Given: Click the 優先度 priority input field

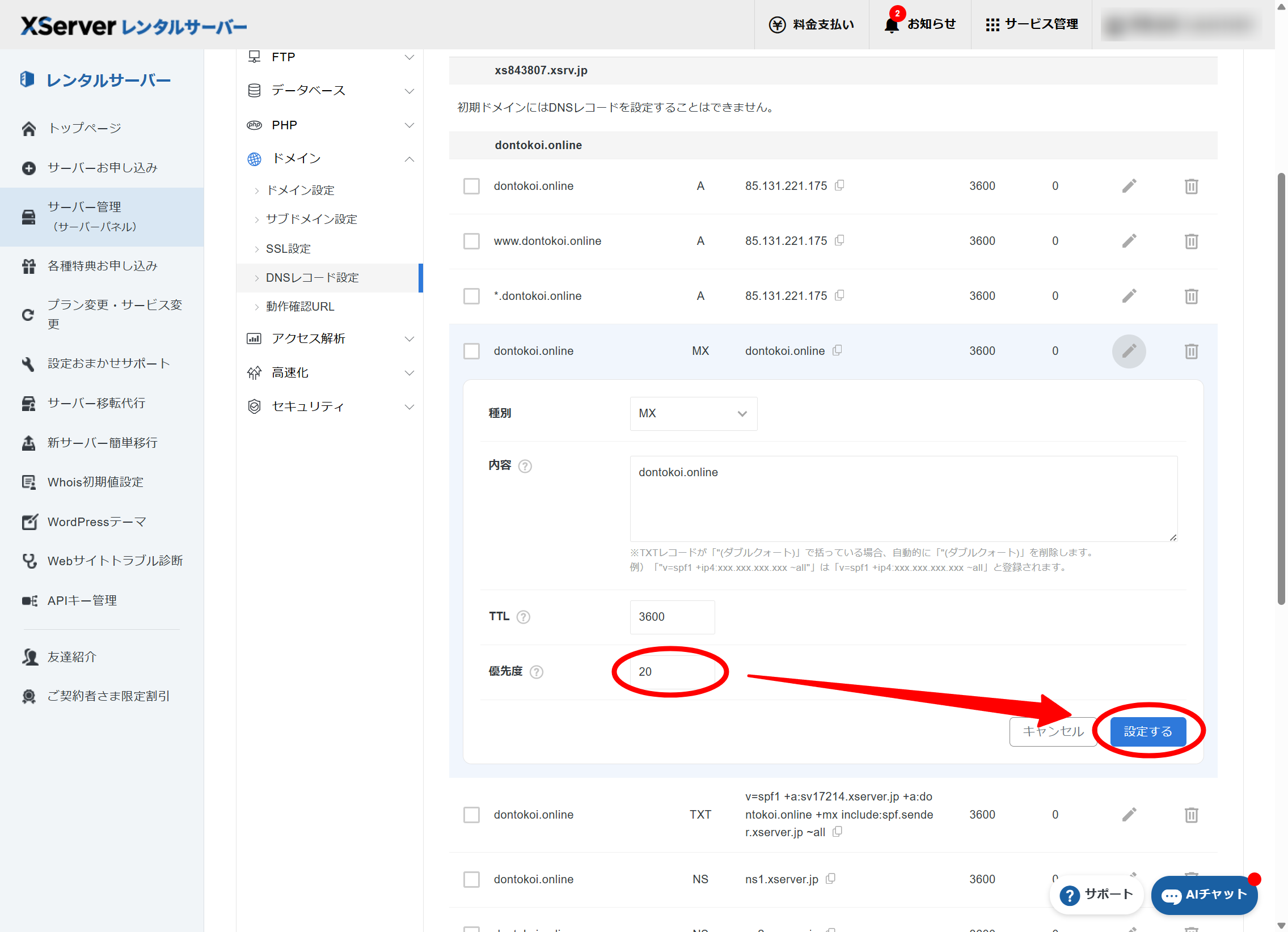Looking at the screenshot, I should [x=672, y=672].
